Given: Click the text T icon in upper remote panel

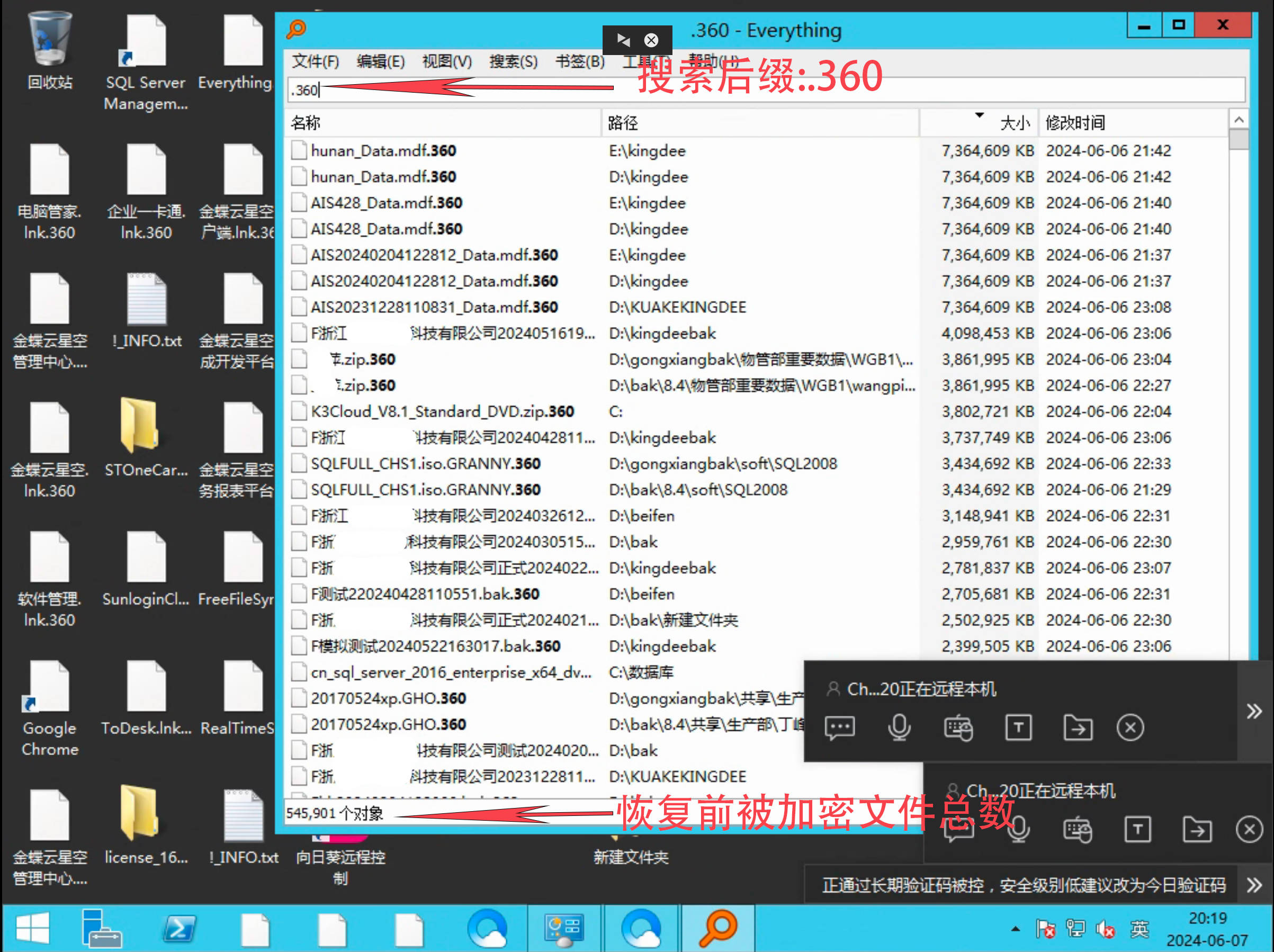Looking at the screenshot, I should 1018,728.
